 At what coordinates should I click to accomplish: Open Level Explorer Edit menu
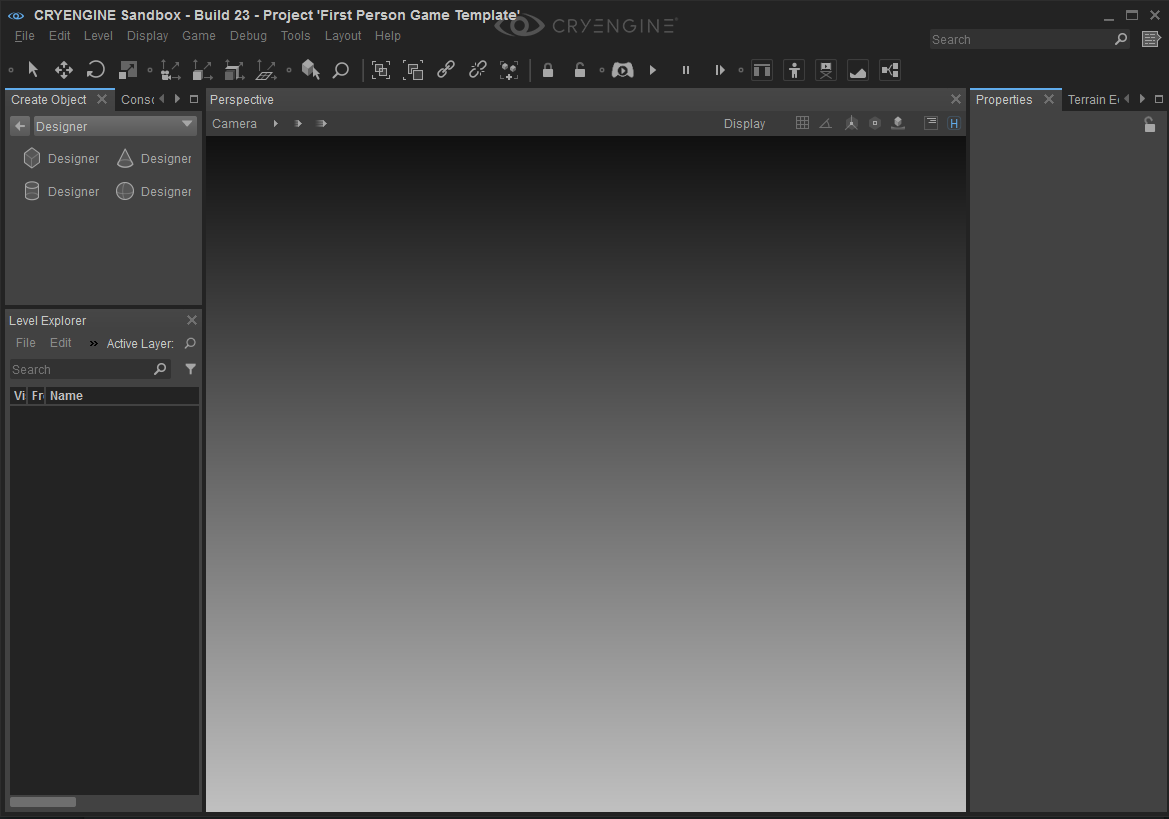click(60, 343)
